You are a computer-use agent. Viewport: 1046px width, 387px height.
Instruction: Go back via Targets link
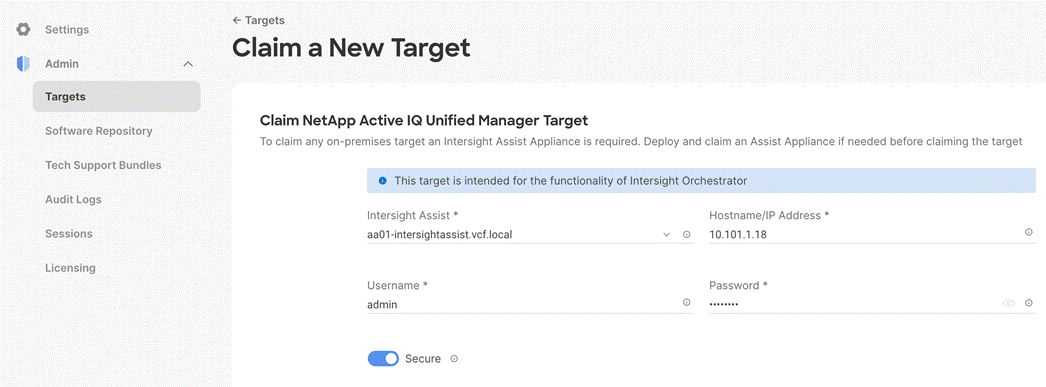[x=258, y=21]
